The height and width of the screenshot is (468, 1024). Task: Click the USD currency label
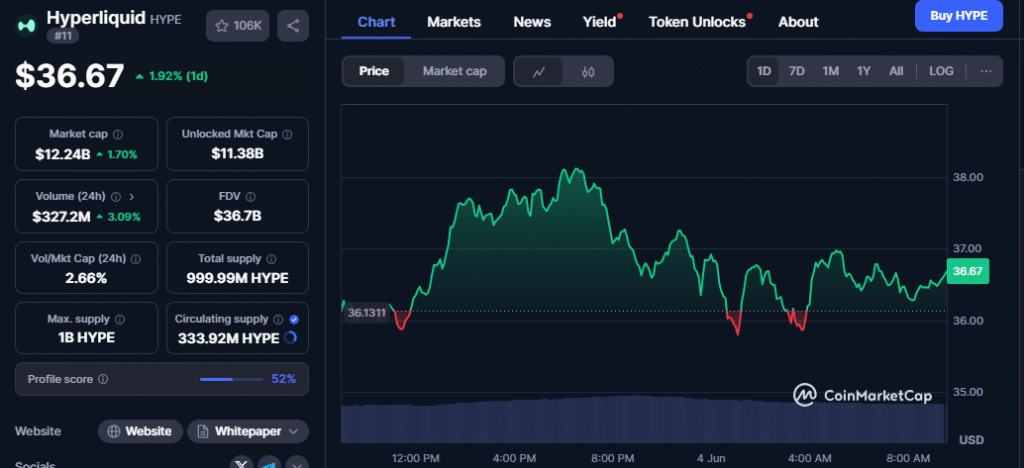pos(972,441)
